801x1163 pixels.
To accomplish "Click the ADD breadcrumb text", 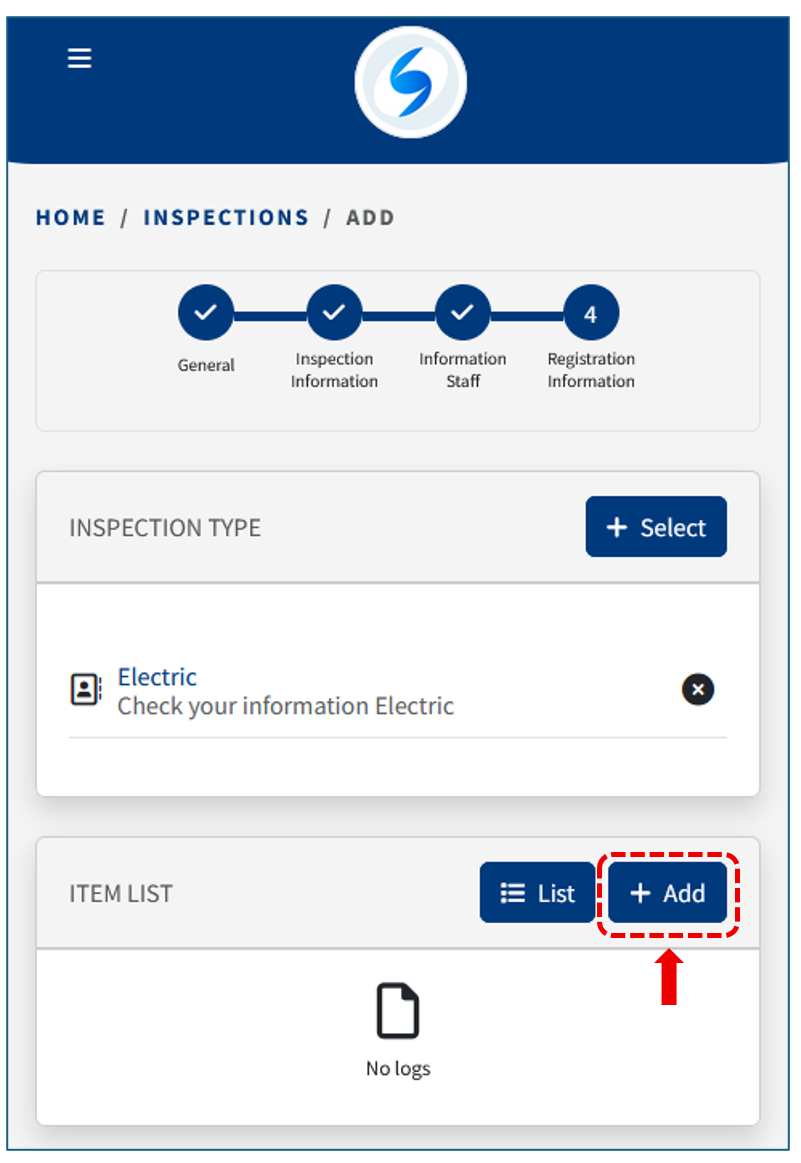I will pos(370,218).
